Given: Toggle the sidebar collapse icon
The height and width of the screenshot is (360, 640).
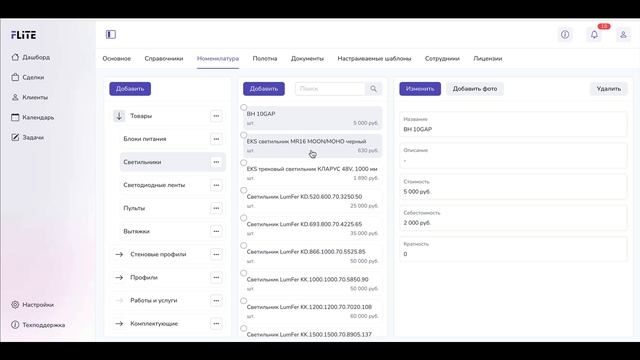Looking at the screenshot, I should coord(111,34).
